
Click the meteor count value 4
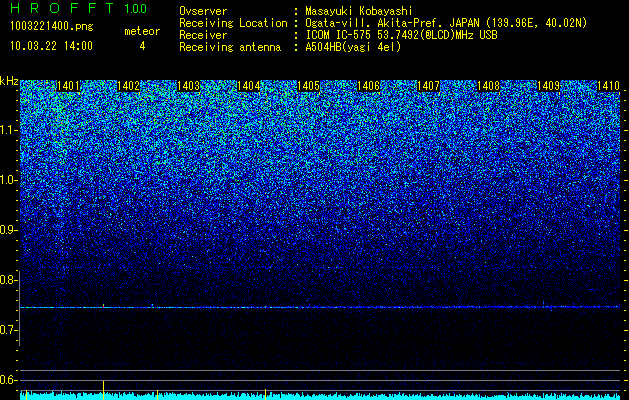click(142, 46)
